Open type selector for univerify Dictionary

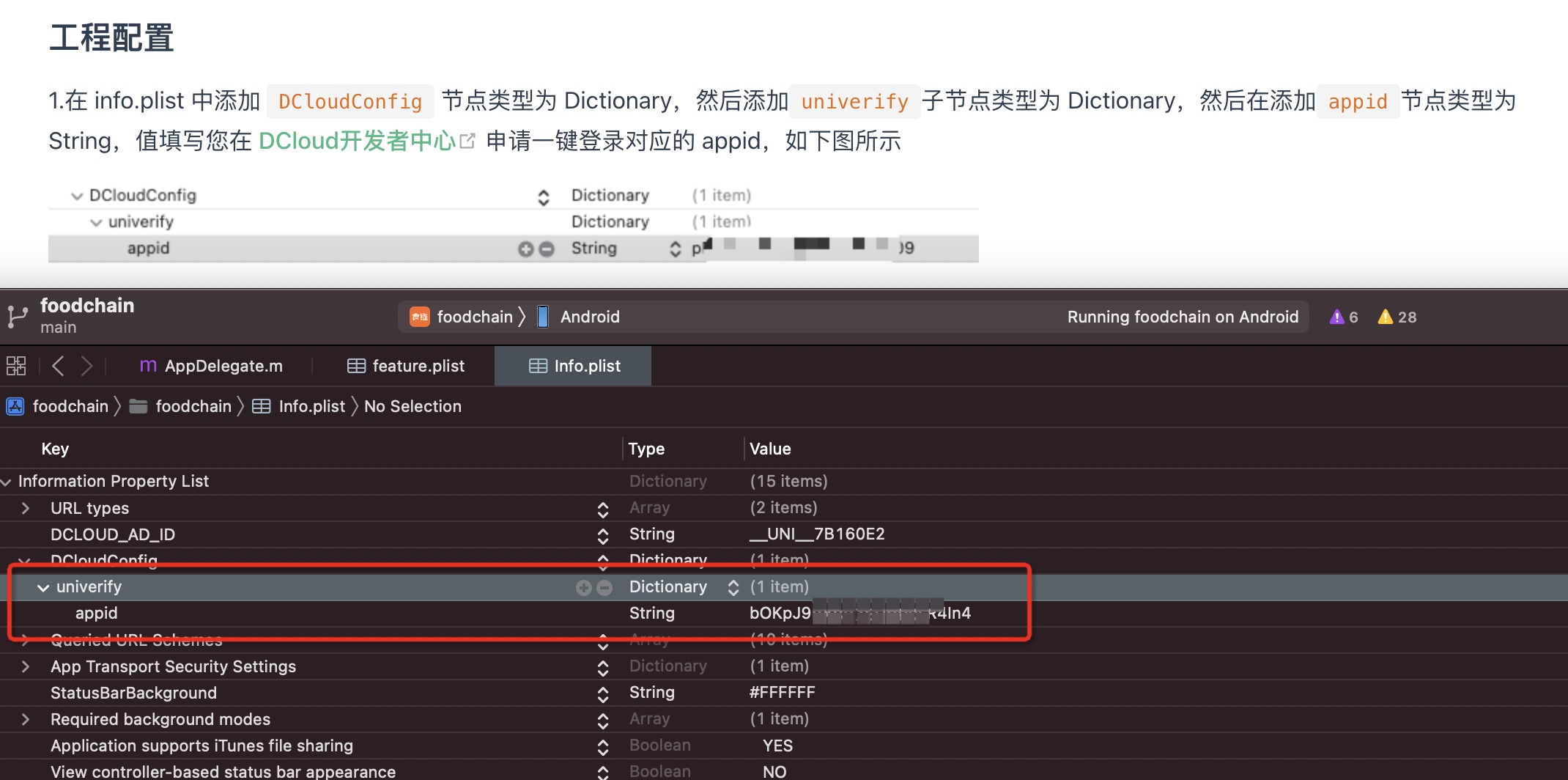pyautogui.click(x=733, y=587)
